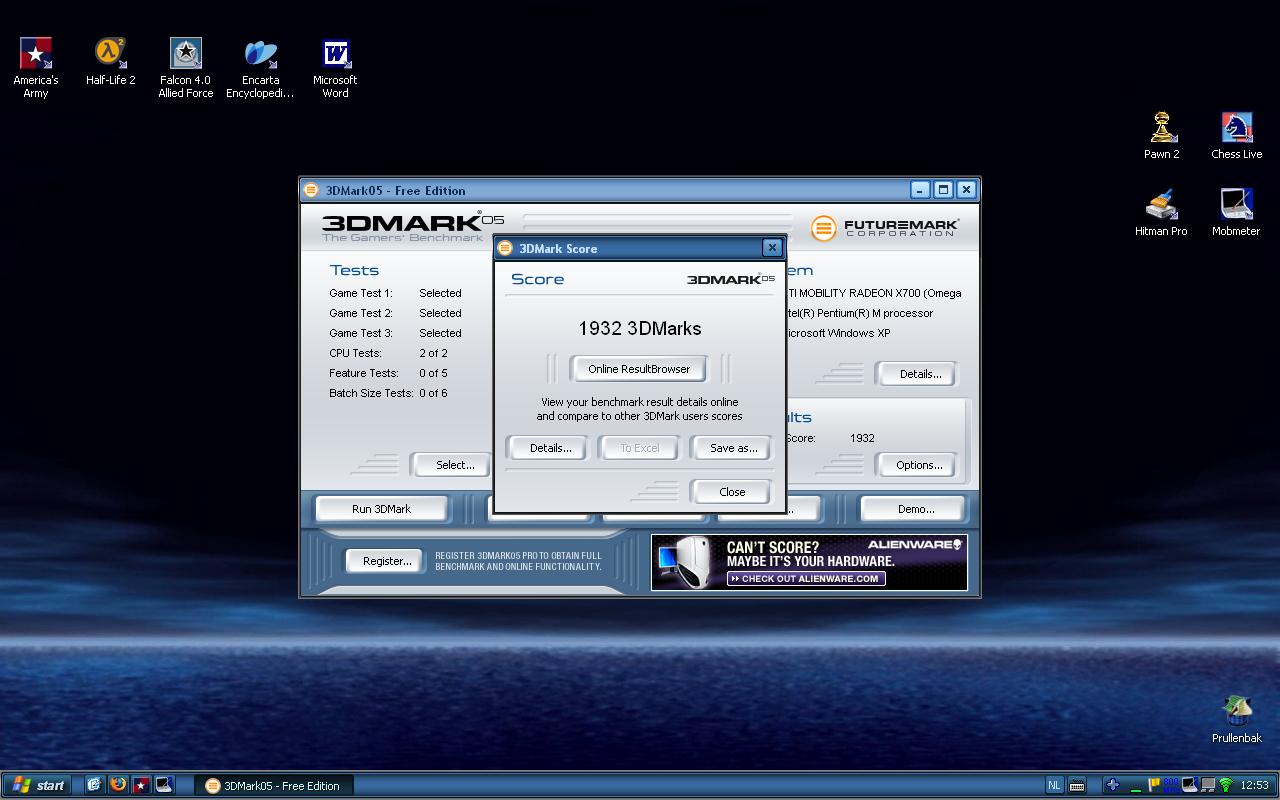The height and width of the screenshot is (800, 1280).
Task: Click the first quick launch icon beside Start
Action: [x=94, y=785]
